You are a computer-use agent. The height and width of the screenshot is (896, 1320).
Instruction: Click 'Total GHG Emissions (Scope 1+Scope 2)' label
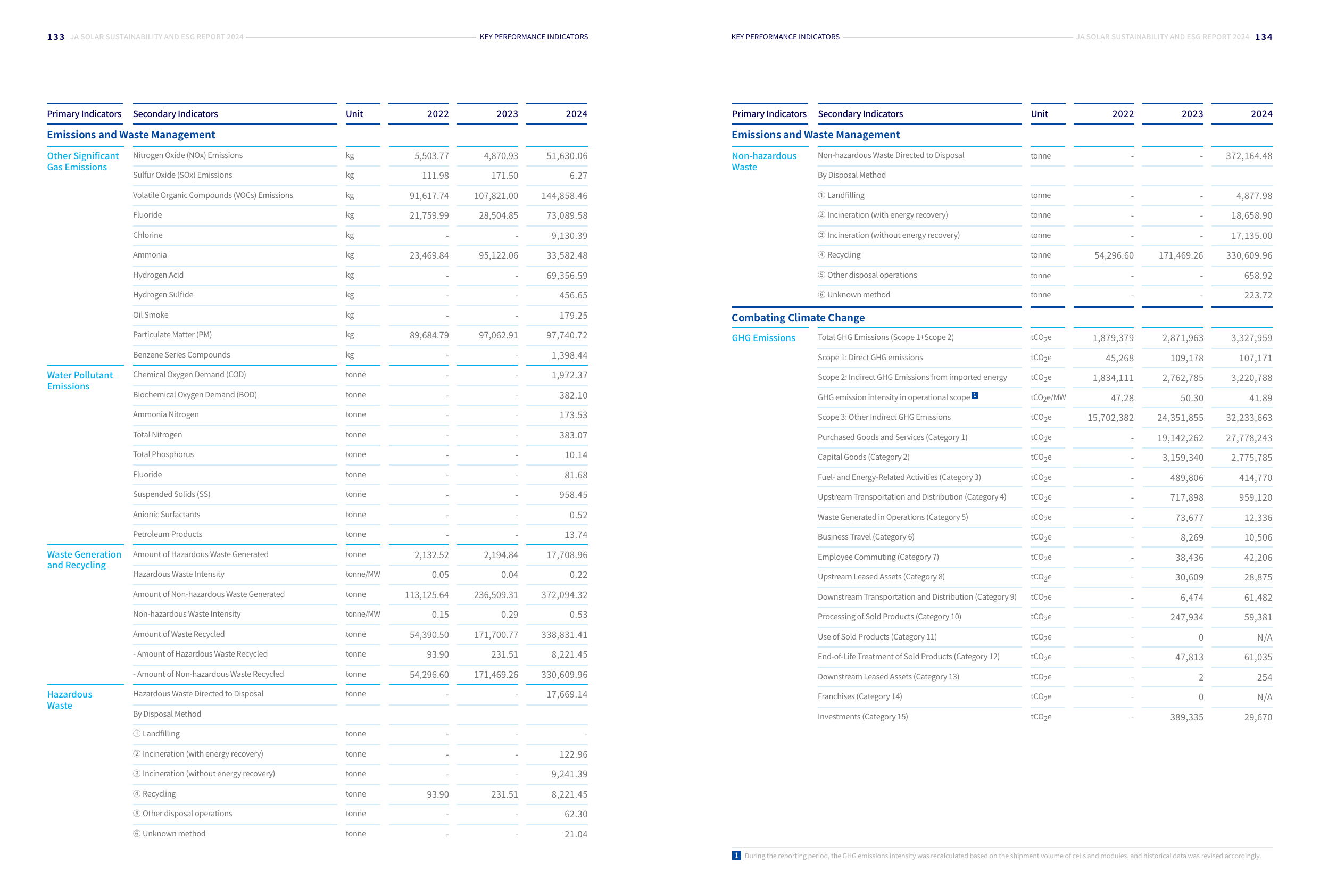click(885, 337)
